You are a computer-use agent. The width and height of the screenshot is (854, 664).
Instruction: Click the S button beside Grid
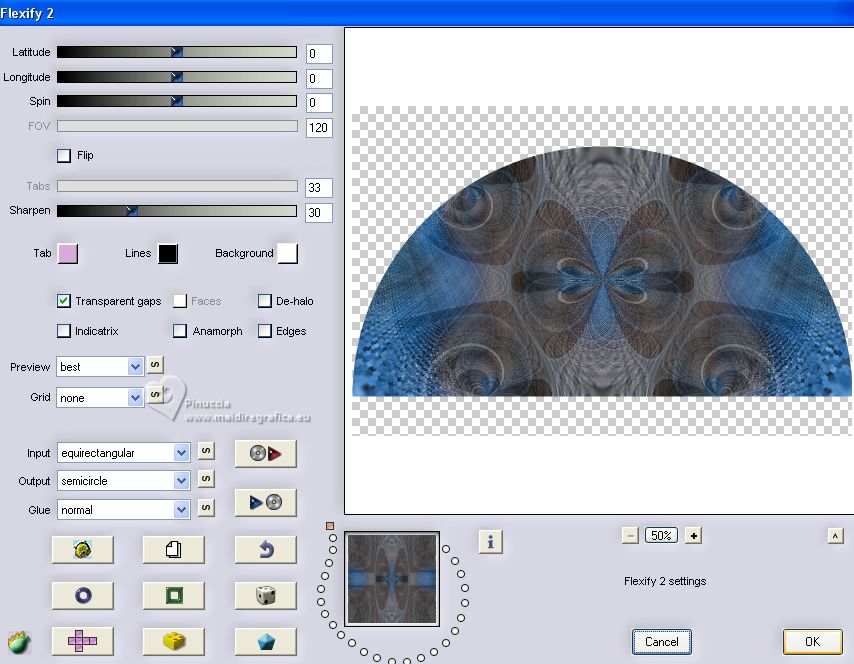[155, 394]
